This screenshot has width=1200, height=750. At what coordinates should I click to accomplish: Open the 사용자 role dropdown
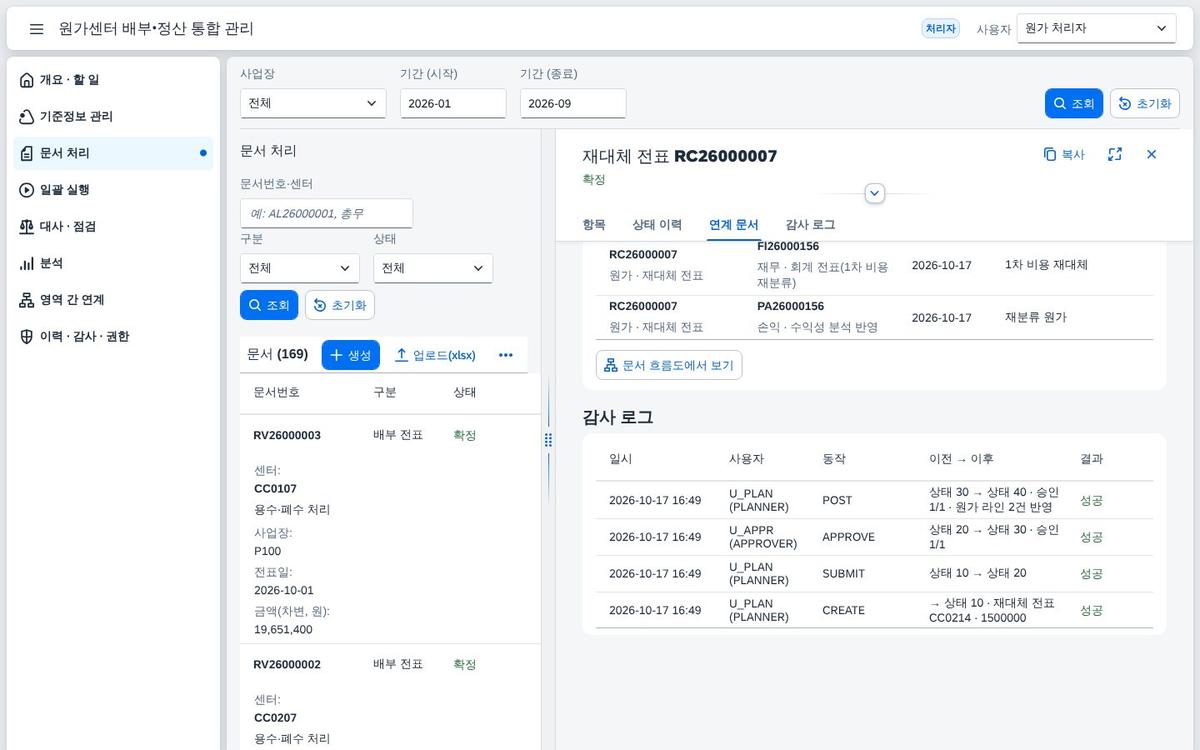1096,29
